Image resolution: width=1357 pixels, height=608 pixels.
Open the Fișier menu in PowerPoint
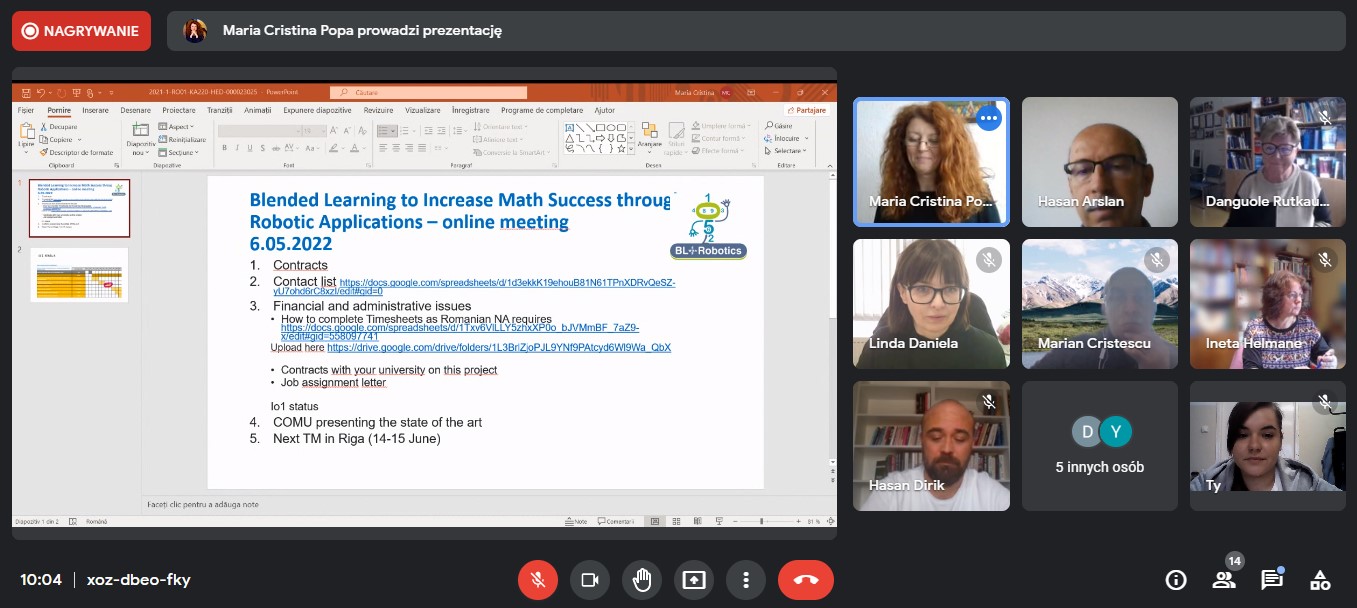26,110
